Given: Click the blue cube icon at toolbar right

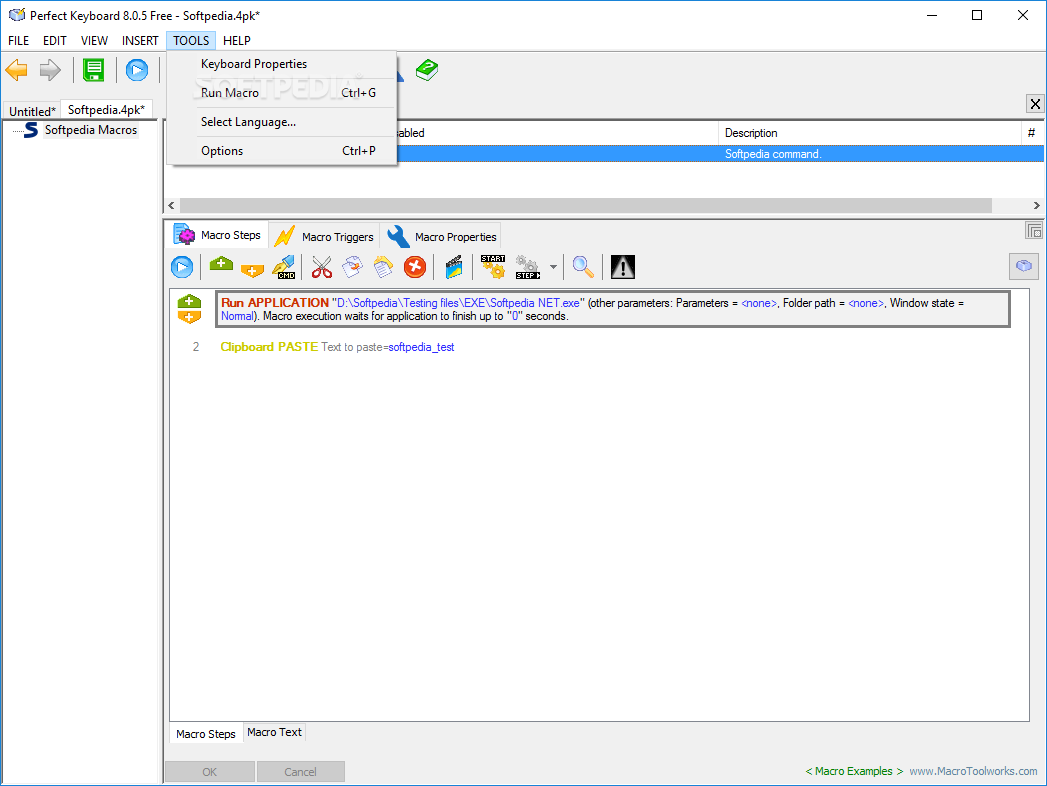Looking at the screenshot, I should (x=1024, y=266).
